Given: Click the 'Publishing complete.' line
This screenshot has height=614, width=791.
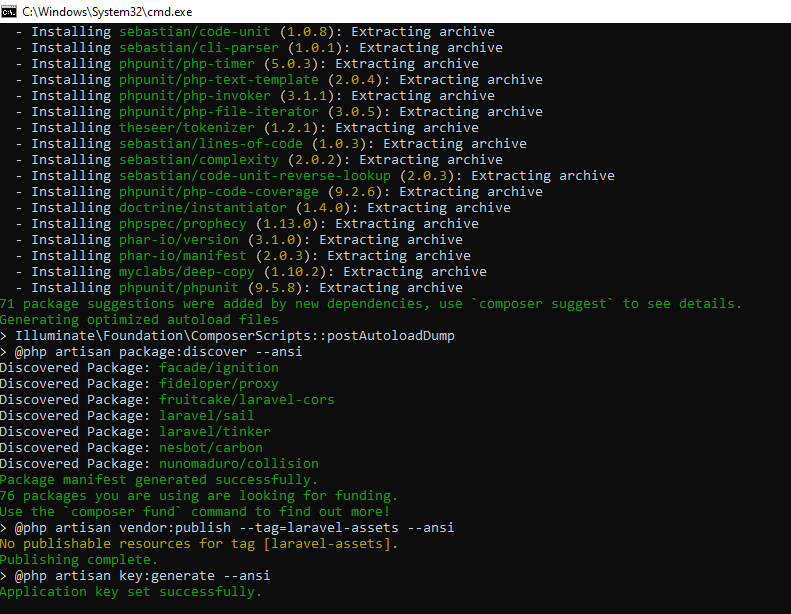Looking at the screenshot, I should (x=79, y=560).
